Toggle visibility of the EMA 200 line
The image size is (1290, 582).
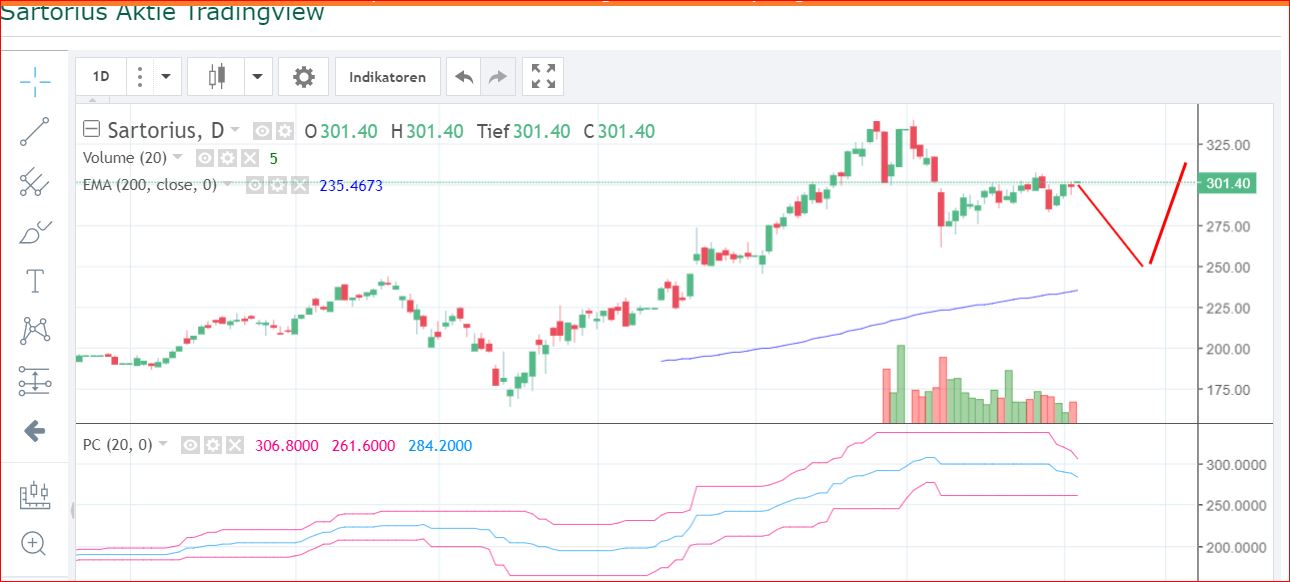(x=256, y=185)
